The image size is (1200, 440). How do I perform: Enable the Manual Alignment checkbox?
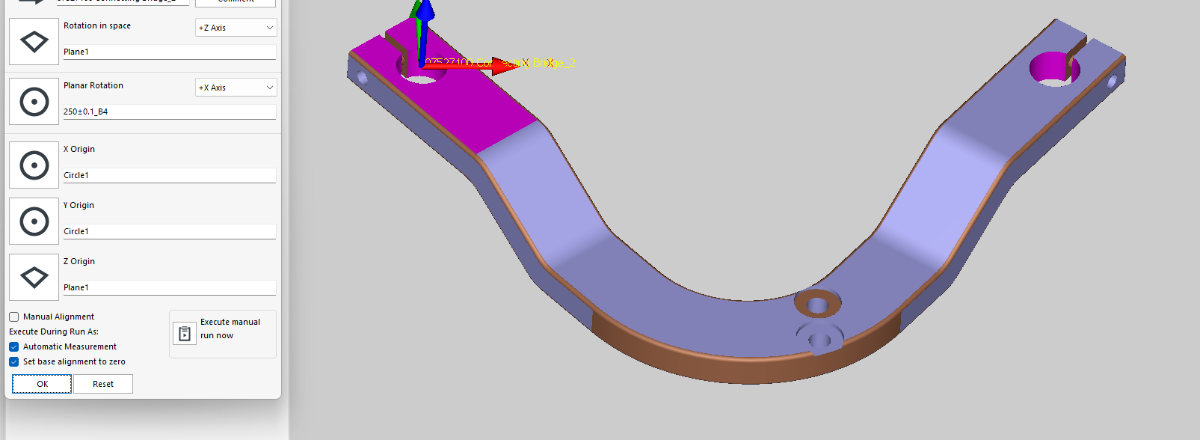14,317
